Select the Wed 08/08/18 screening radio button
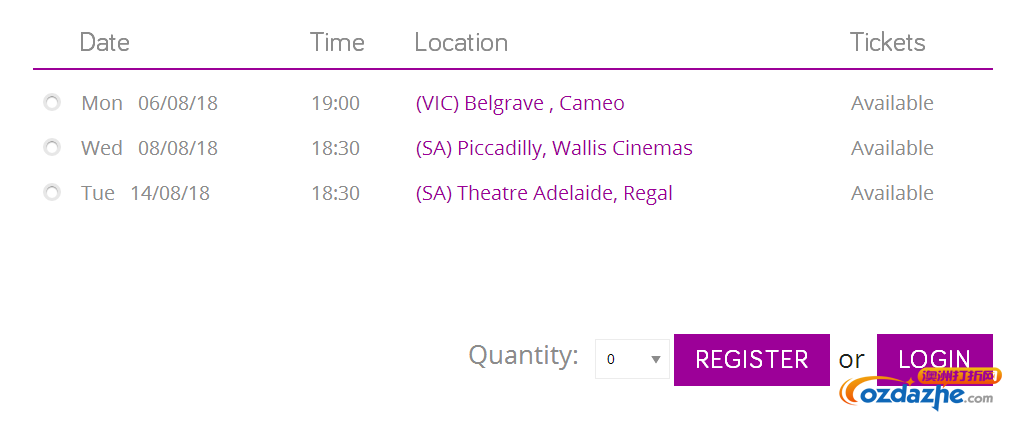Image resolution: width=1024 pixels, height=423 pixels. pyautogui.click(x=52, y=148)
